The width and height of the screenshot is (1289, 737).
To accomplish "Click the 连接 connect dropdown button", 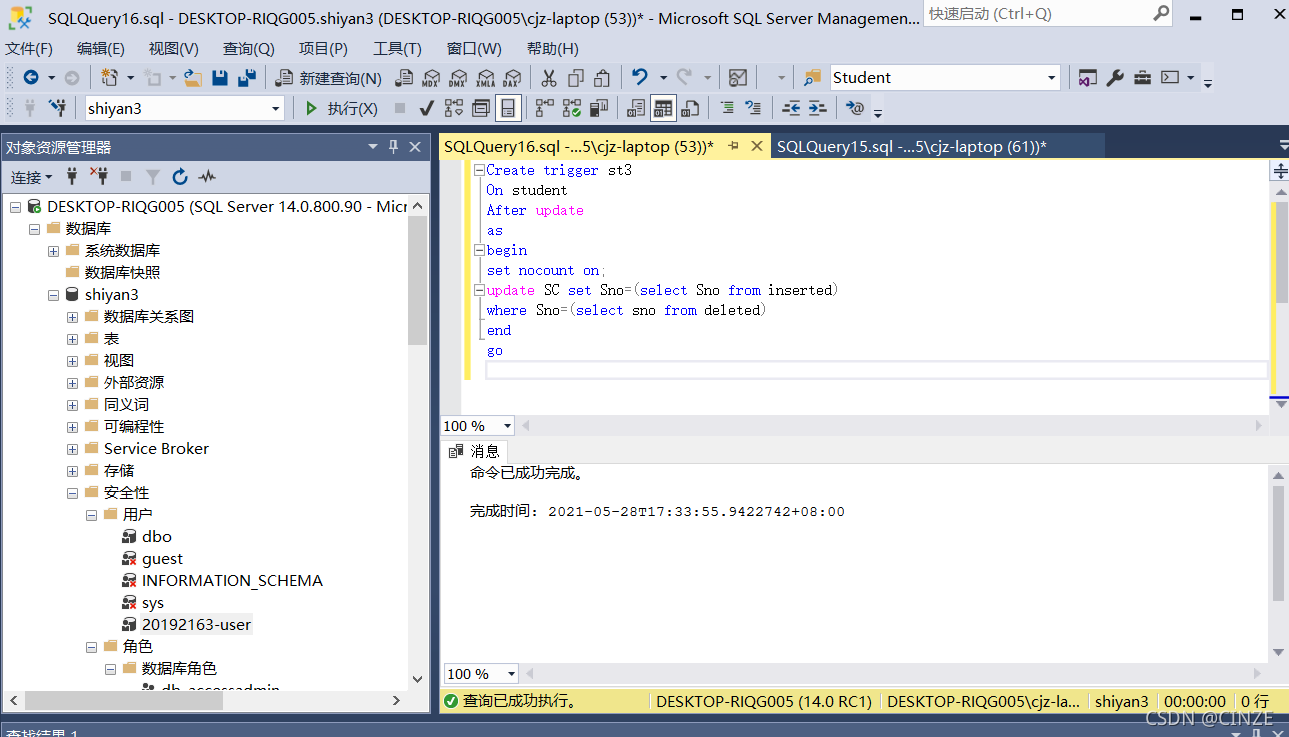I will [x=31, y=177].
